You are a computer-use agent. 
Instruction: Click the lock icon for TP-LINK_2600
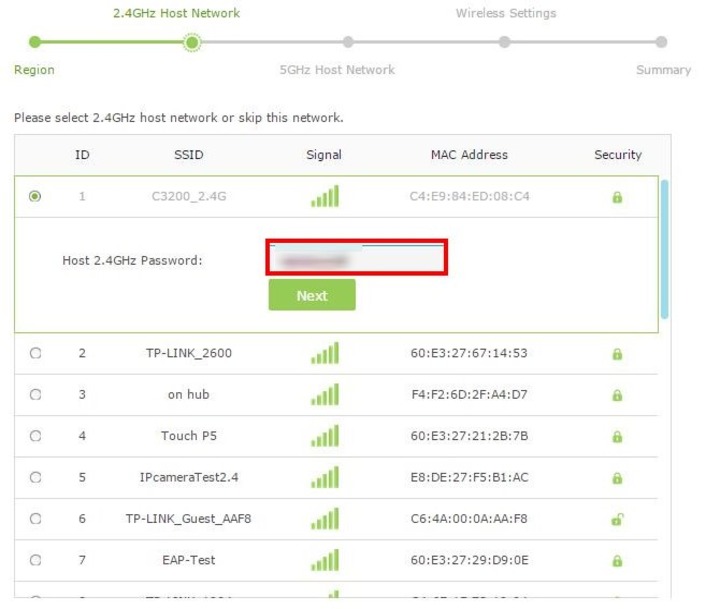click(x=617, y=354)
